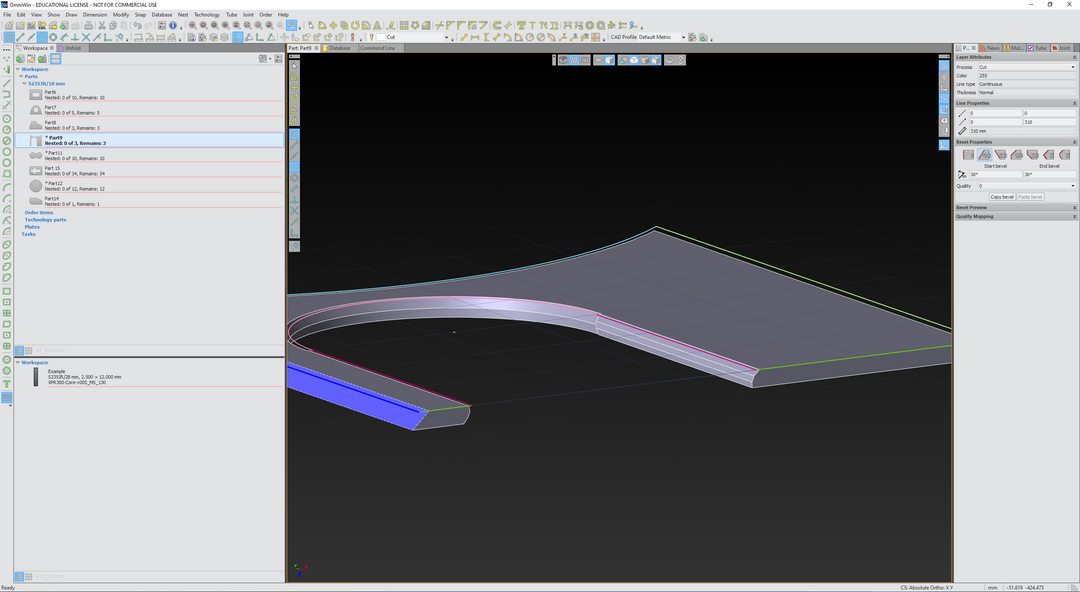Open the Plates link in the tree
This screenshot has height=592, width=1080.
[x=32, y=227]
